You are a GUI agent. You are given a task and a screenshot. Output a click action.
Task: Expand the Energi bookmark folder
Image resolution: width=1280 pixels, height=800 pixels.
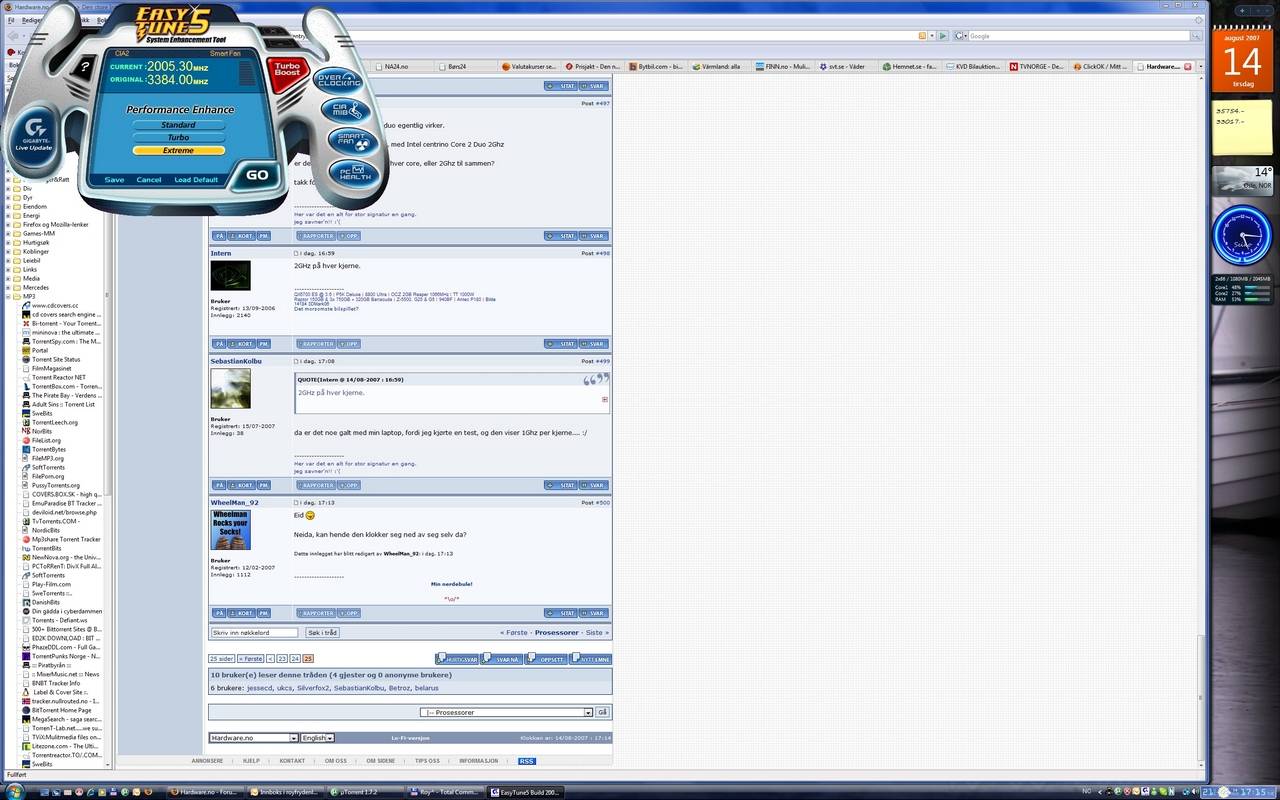point(9,215)
